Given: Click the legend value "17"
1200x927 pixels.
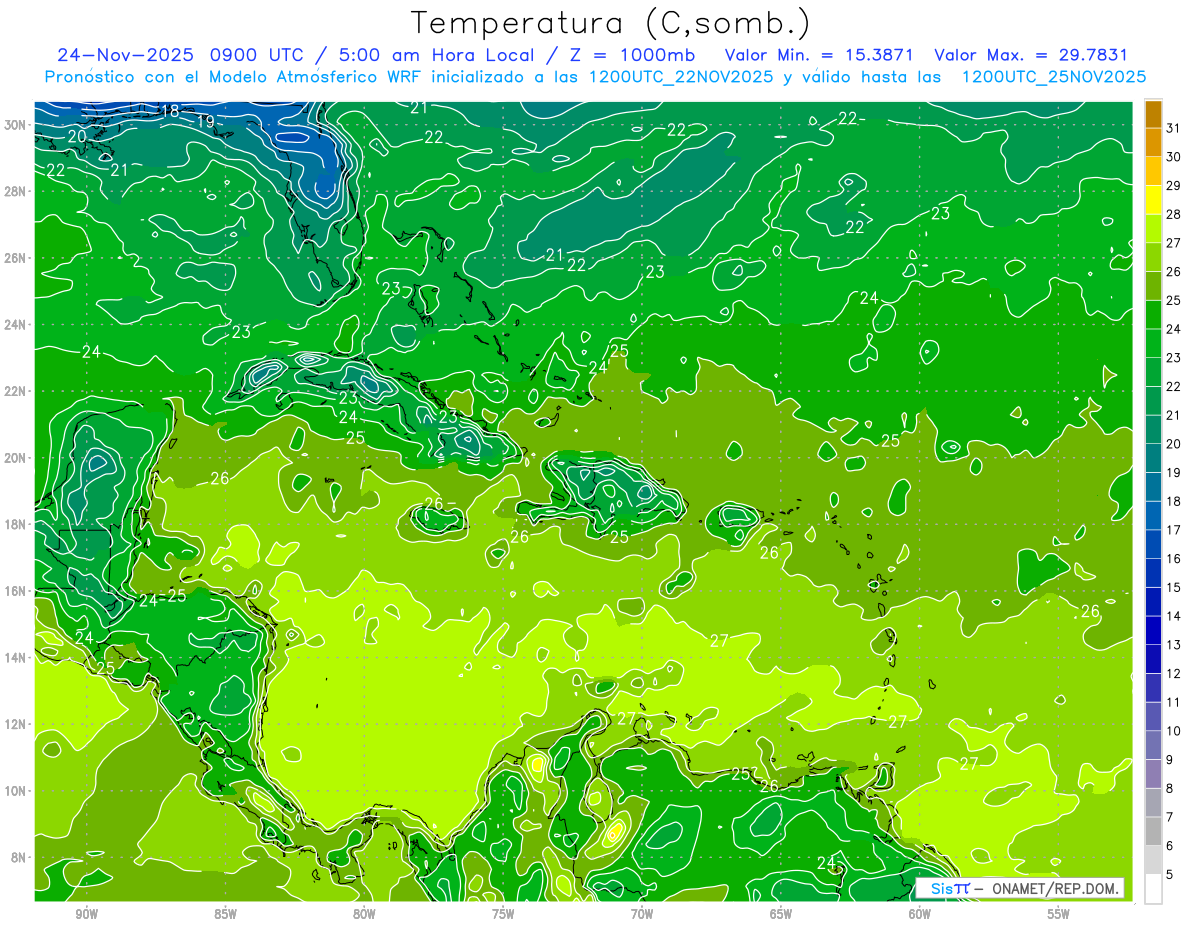Looking at the screenshot, I should click(1174, 530).
